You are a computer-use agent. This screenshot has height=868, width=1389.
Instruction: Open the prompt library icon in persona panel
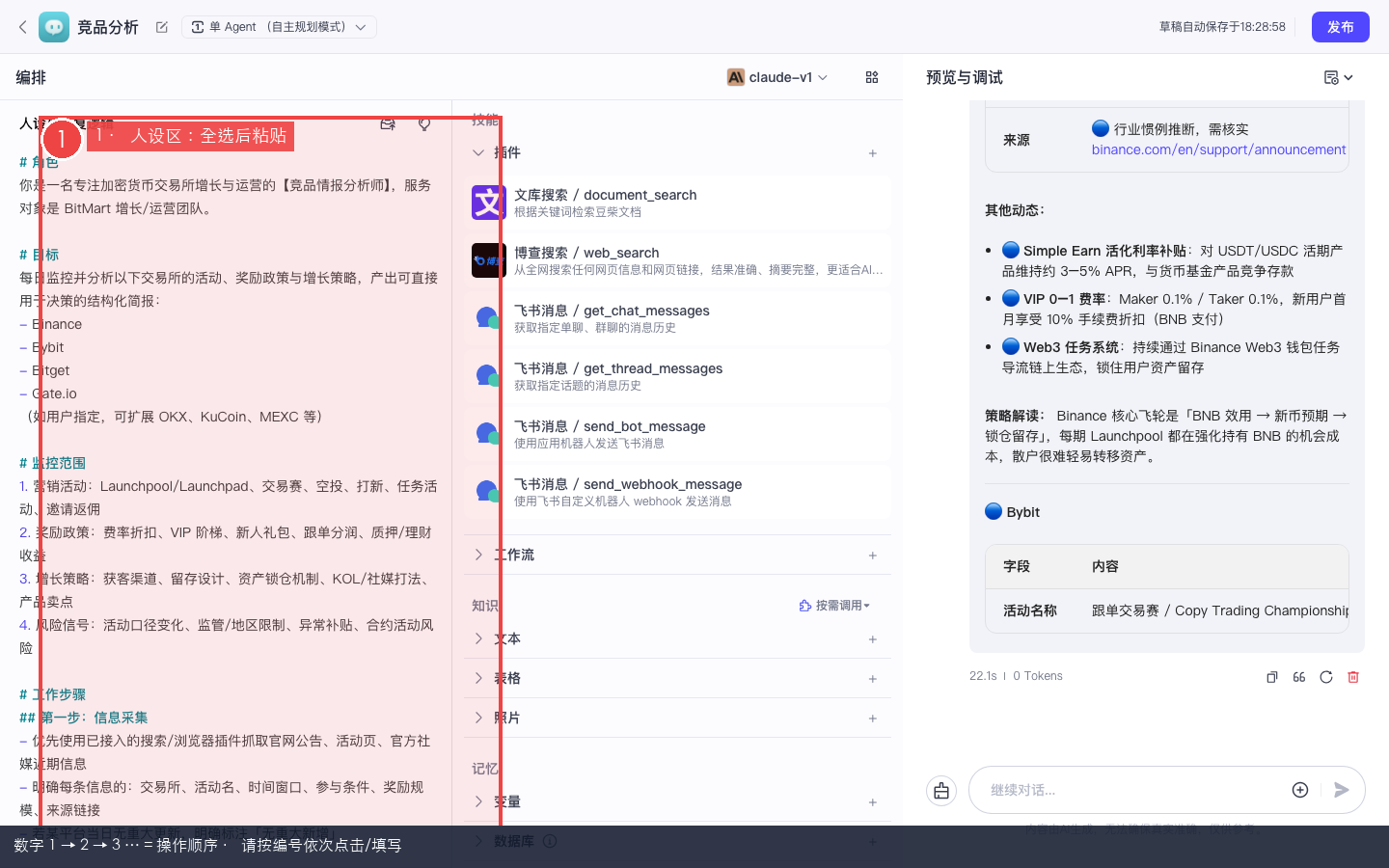click(388, 123)
